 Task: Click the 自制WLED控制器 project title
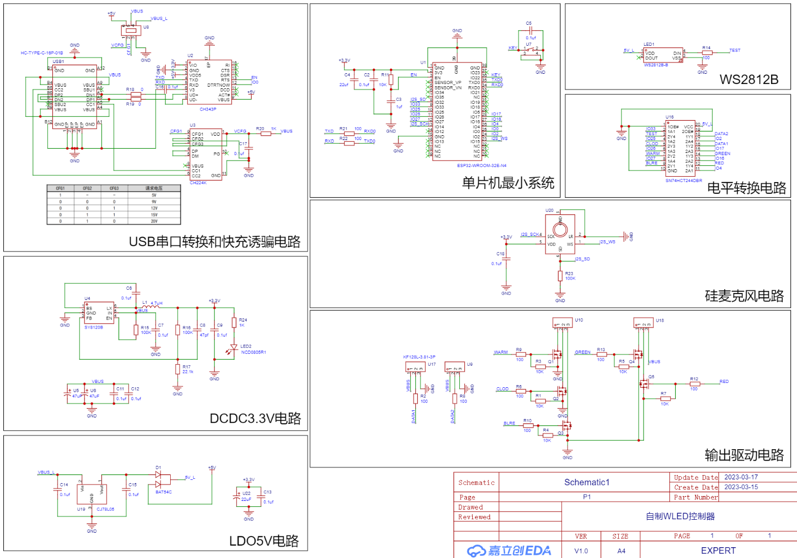pos(680,516)
